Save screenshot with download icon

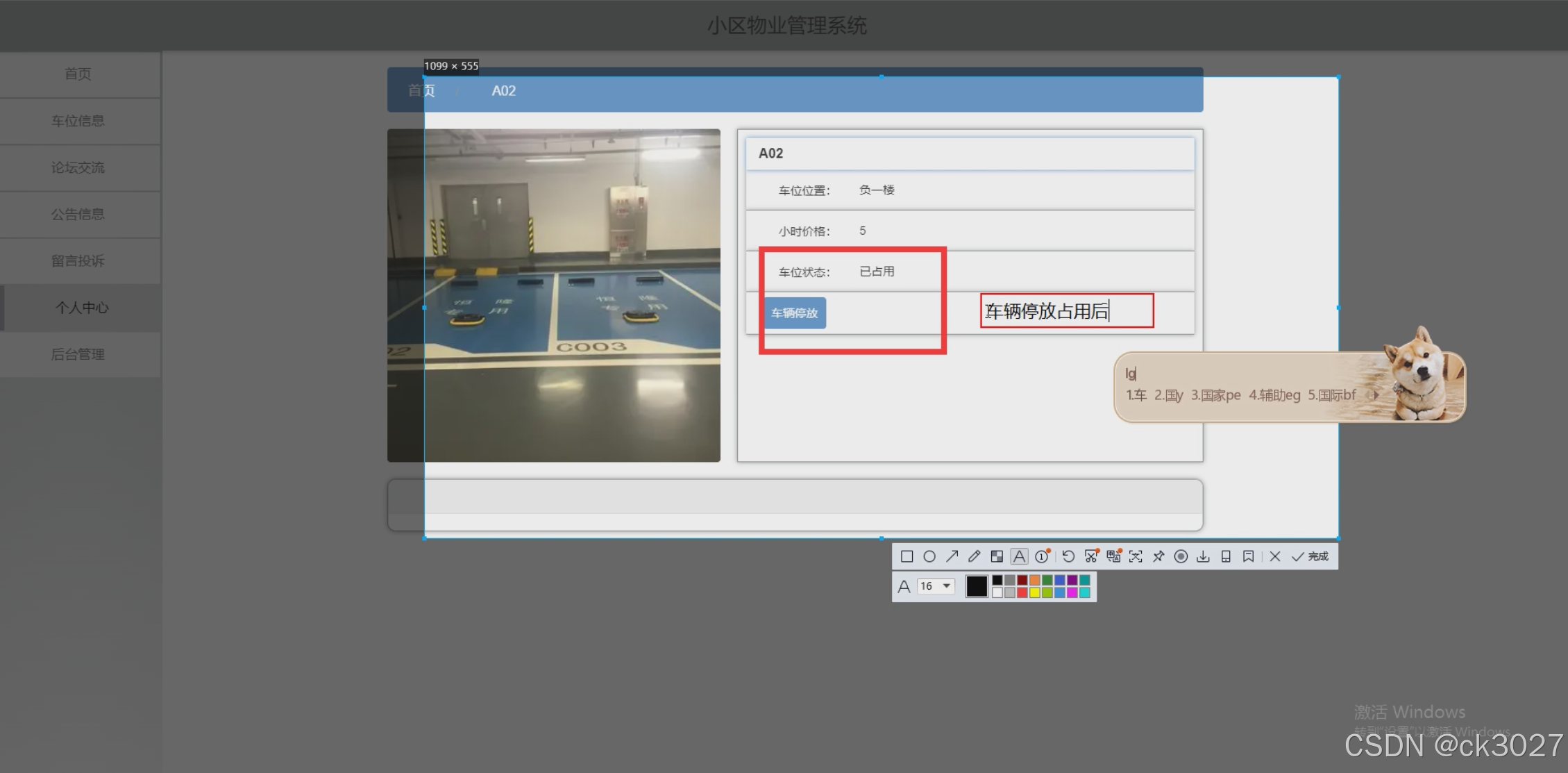1203,556
